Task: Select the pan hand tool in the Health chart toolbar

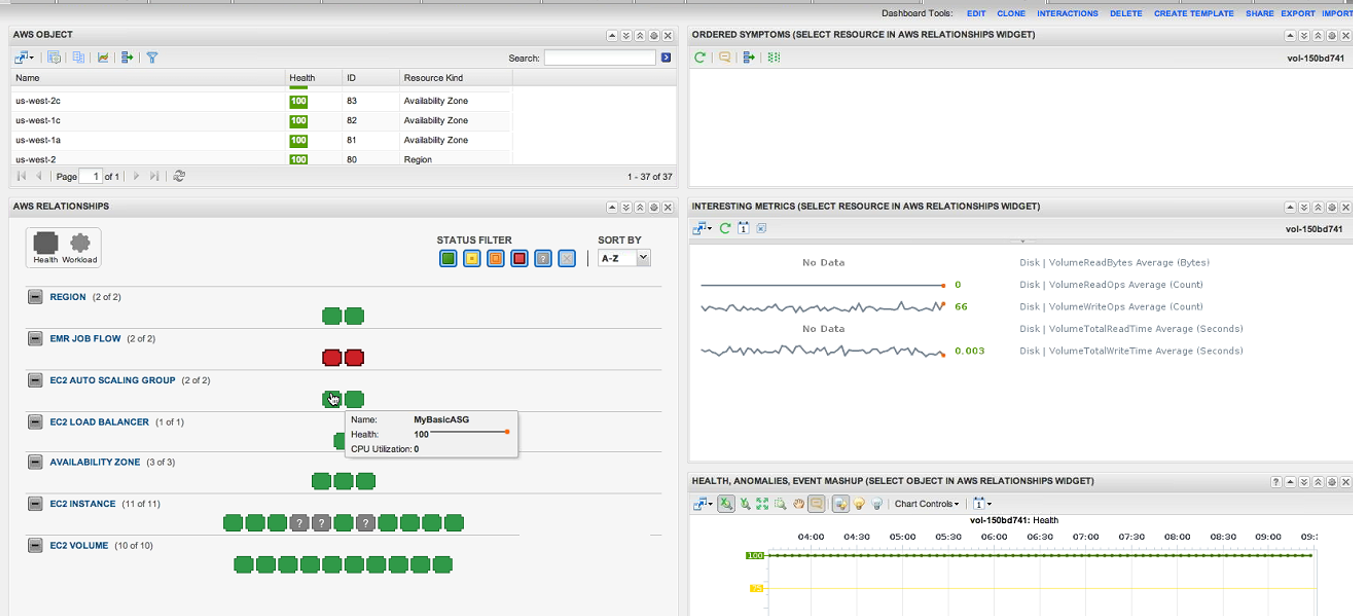Action: tap(799, 504)
